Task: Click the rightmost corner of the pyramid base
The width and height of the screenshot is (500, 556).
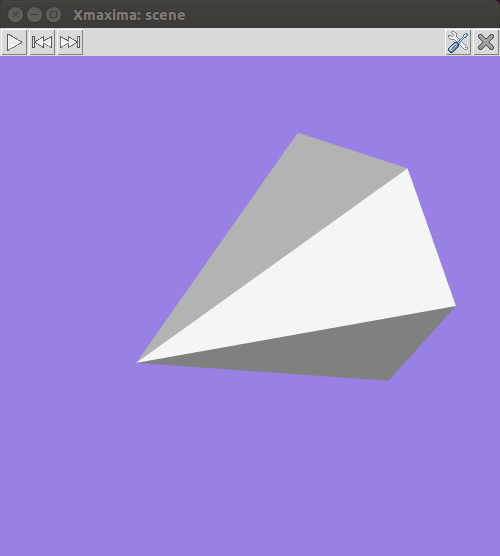Action: point(455,306)
